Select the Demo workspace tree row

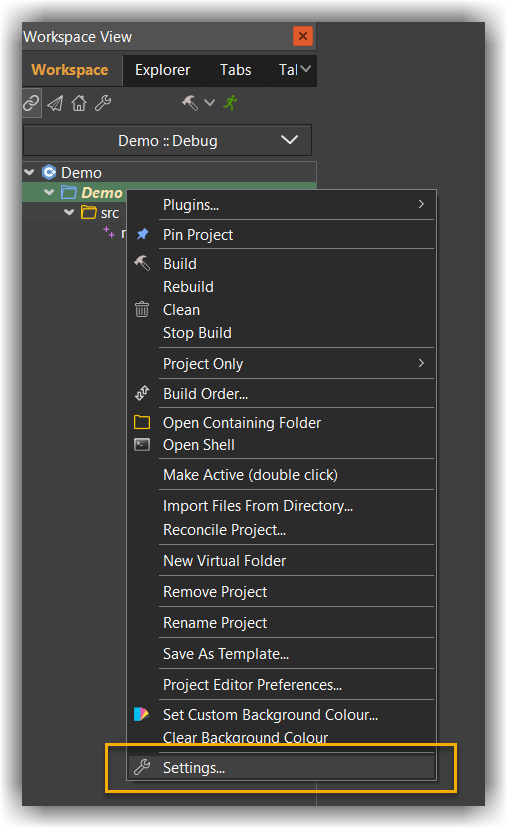pos(169,172)
